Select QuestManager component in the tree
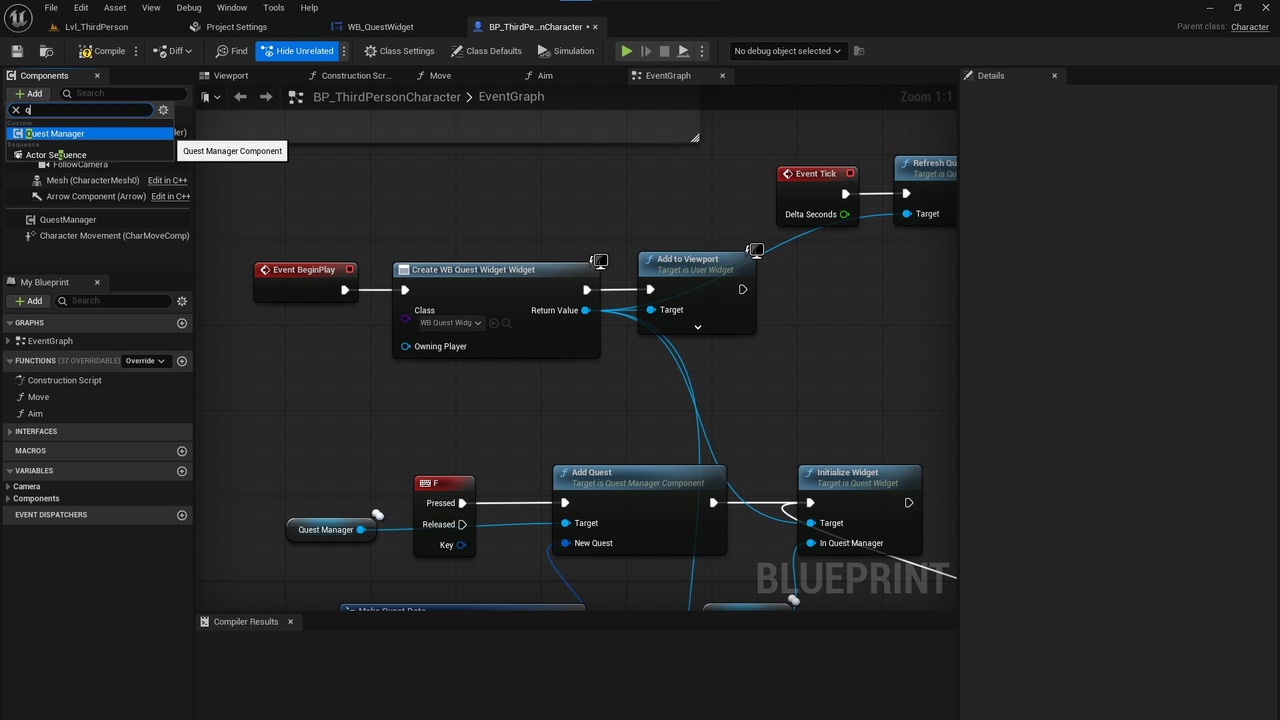The image size is (1280, 720). (68, 220)
